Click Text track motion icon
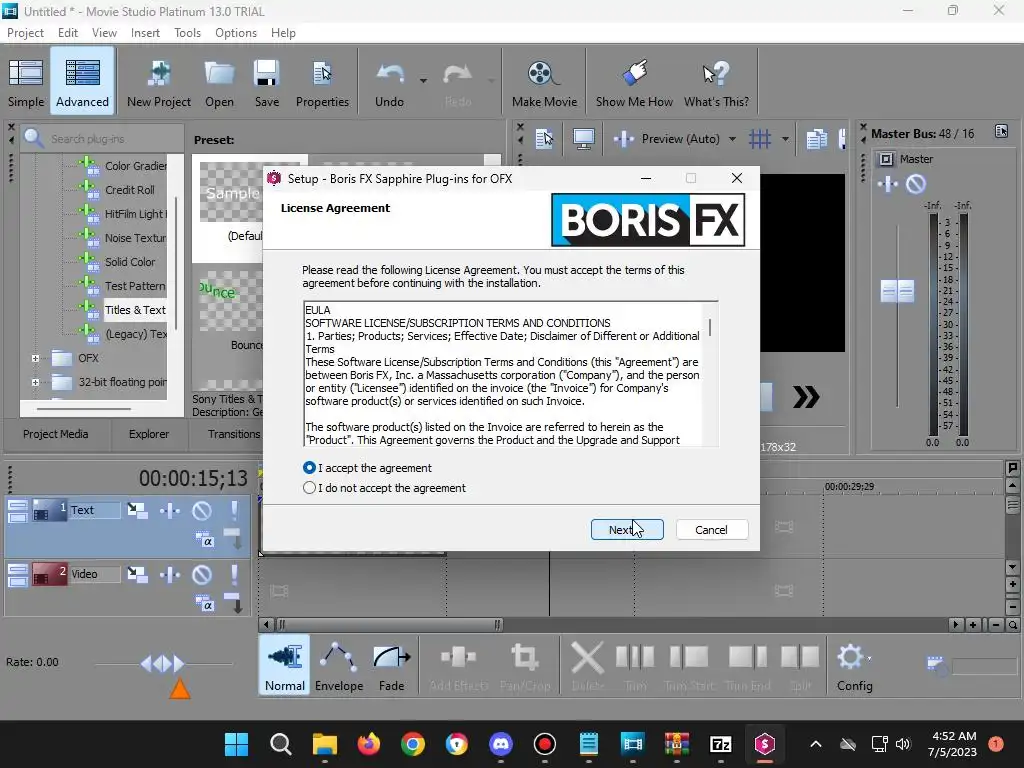This screenshot has width=1024, height=768. coord(137,510)
